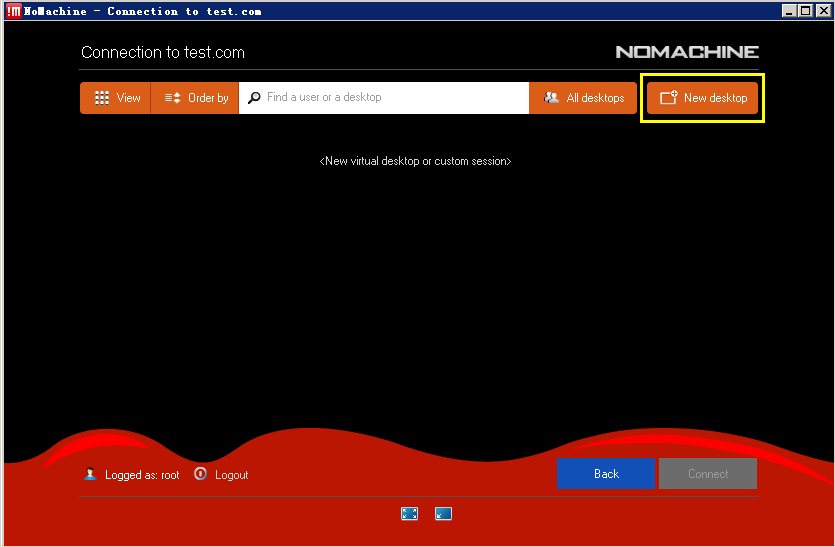
Task: Click the Logged as: root text
Action: pos(142,475)
